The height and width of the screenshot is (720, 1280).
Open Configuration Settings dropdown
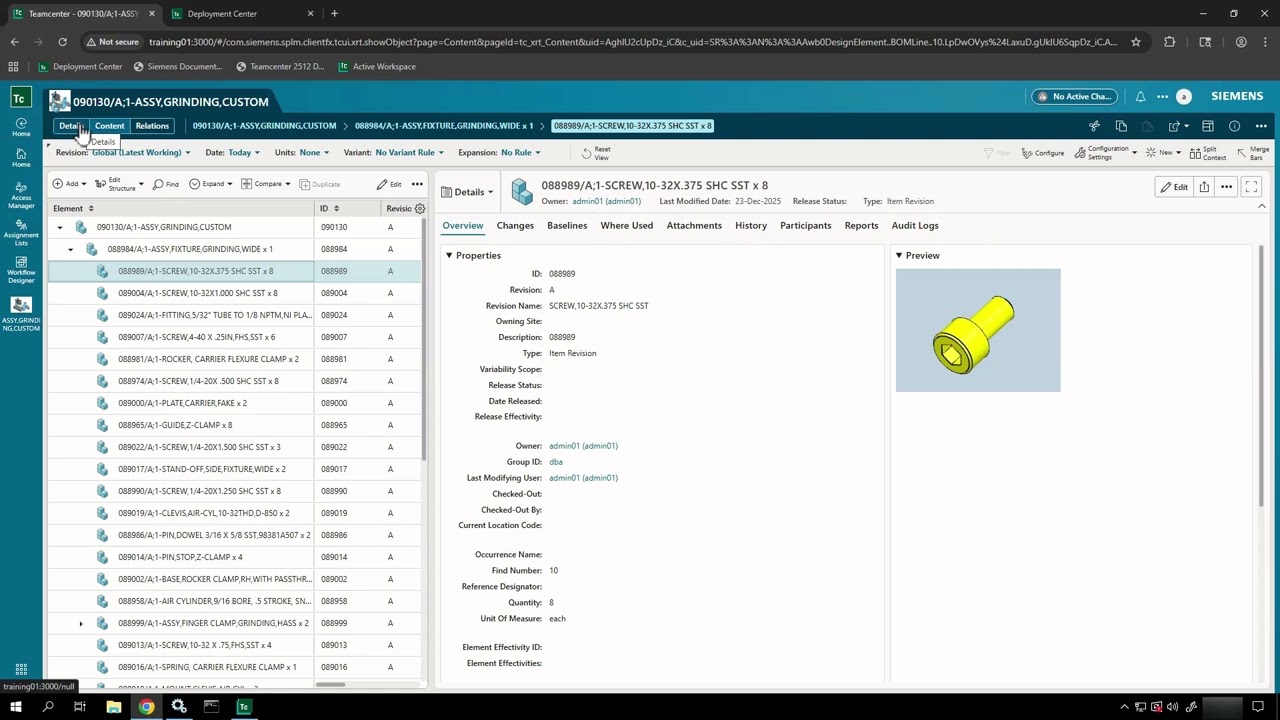point(1107,153)
